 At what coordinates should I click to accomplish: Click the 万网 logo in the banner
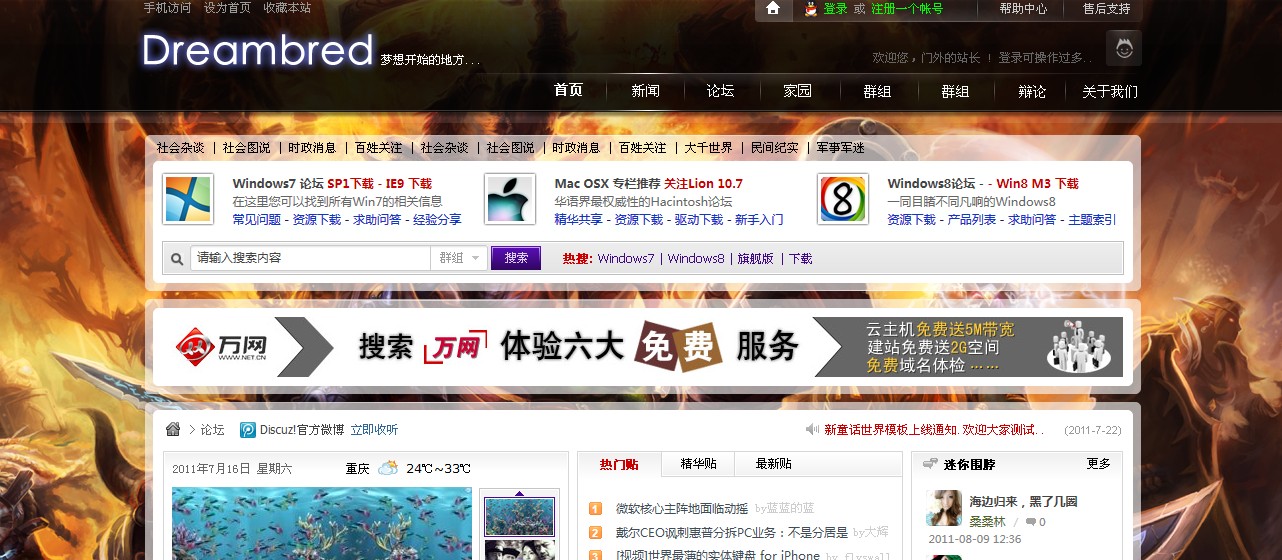(x=222, y=347)
